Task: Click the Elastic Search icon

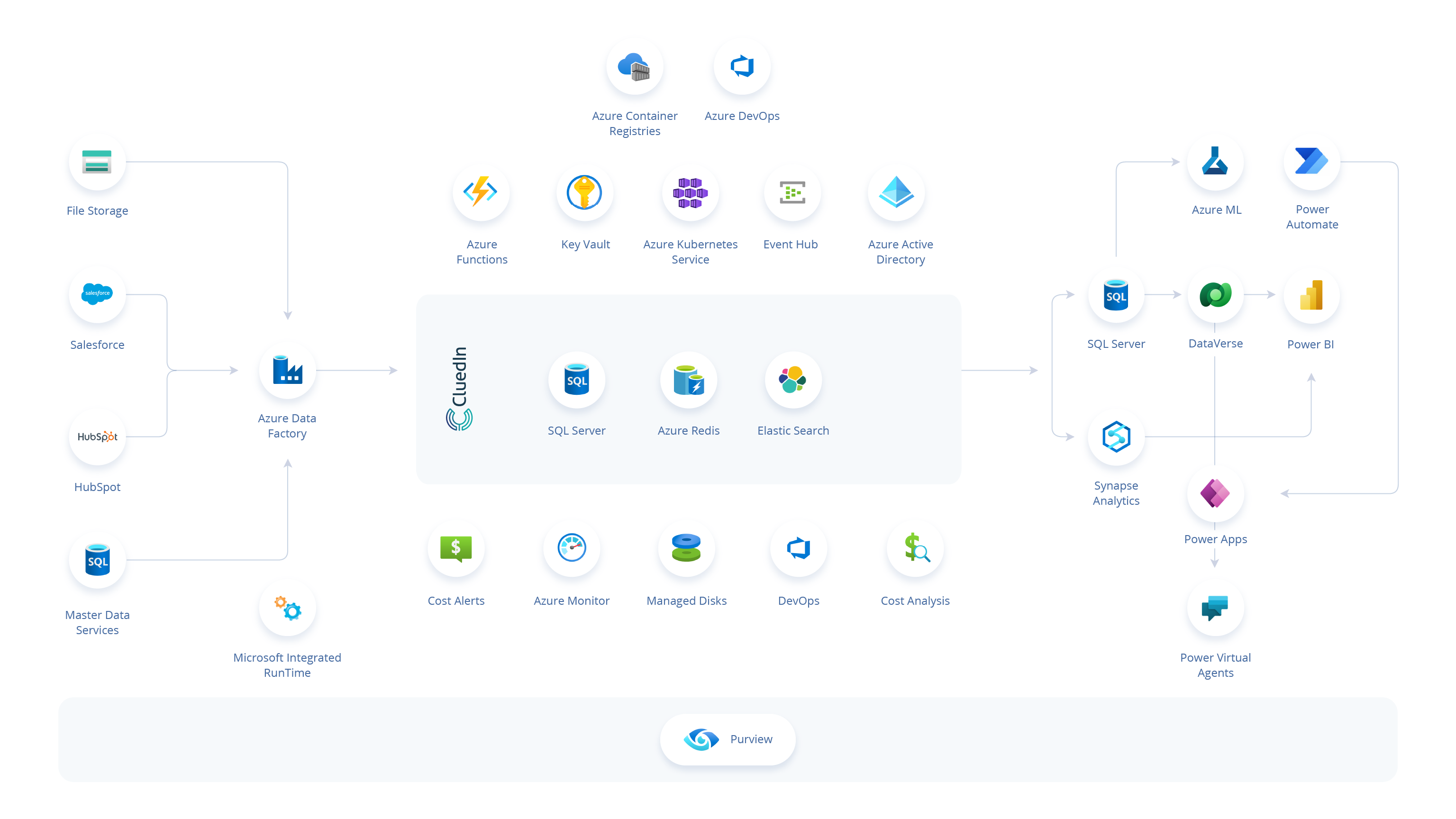Action: (x=792, y=380)
